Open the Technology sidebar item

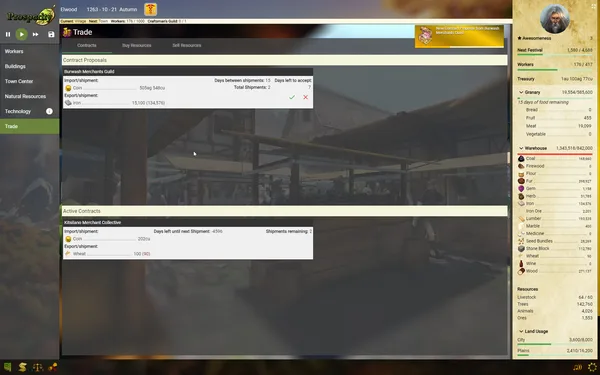pyautogui.click(x=29, y=111)
